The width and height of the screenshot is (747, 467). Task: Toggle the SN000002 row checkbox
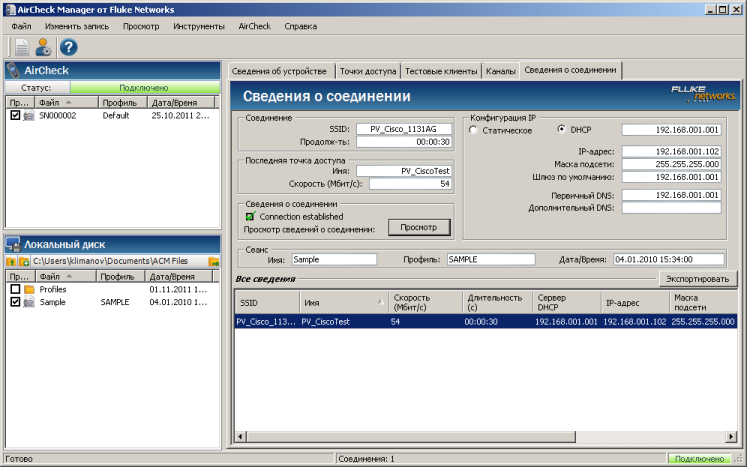15,115
